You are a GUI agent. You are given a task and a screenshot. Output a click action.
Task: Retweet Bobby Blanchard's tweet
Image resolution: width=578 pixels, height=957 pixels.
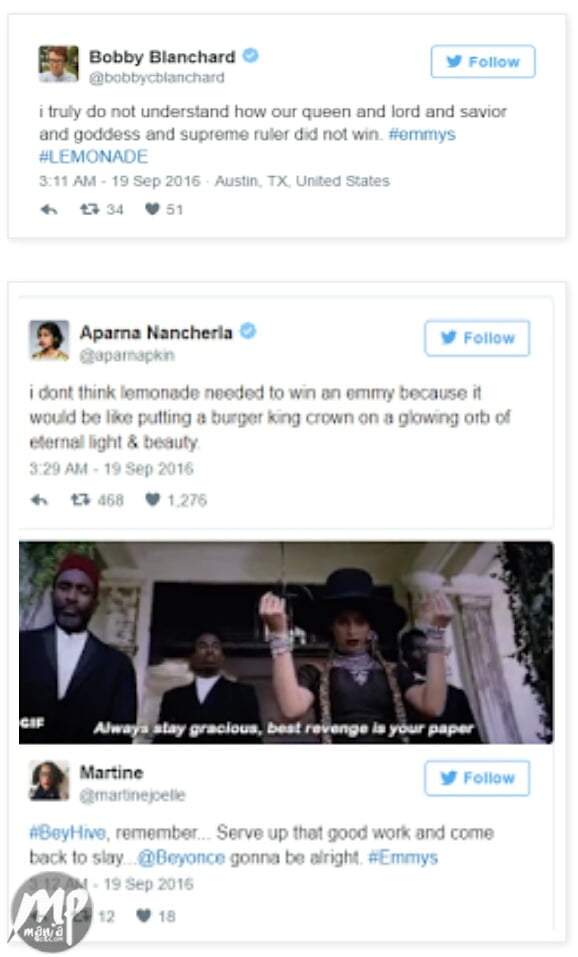coord(90,209)
